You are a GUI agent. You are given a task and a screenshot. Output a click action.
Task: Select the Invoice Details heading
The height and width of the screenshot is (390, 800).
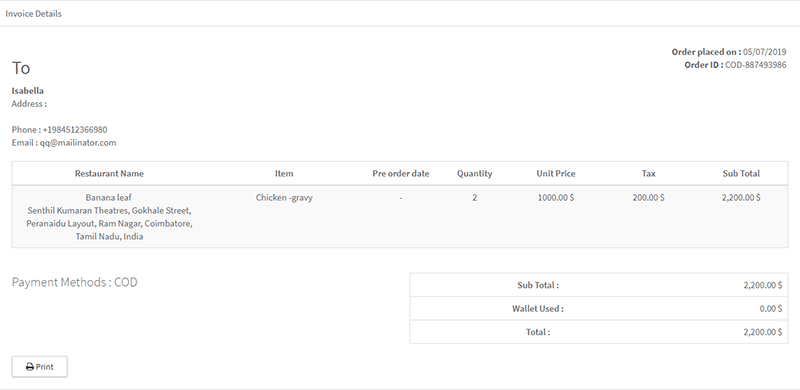34,14
